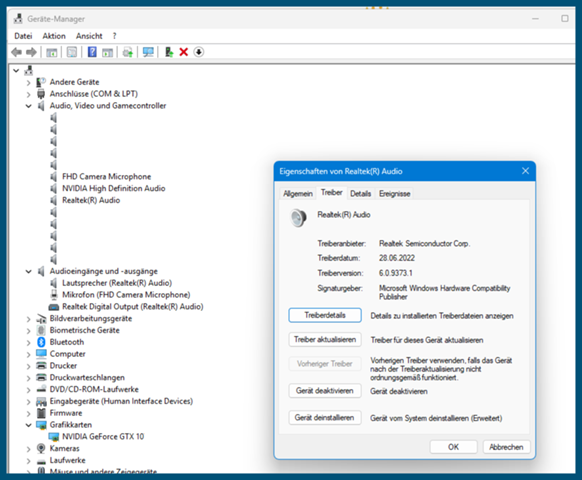Click the DVD/CD-ROM-Laufwerke drive icon
Viewport: 582px width, 480px height.
(x=41, y=389)
